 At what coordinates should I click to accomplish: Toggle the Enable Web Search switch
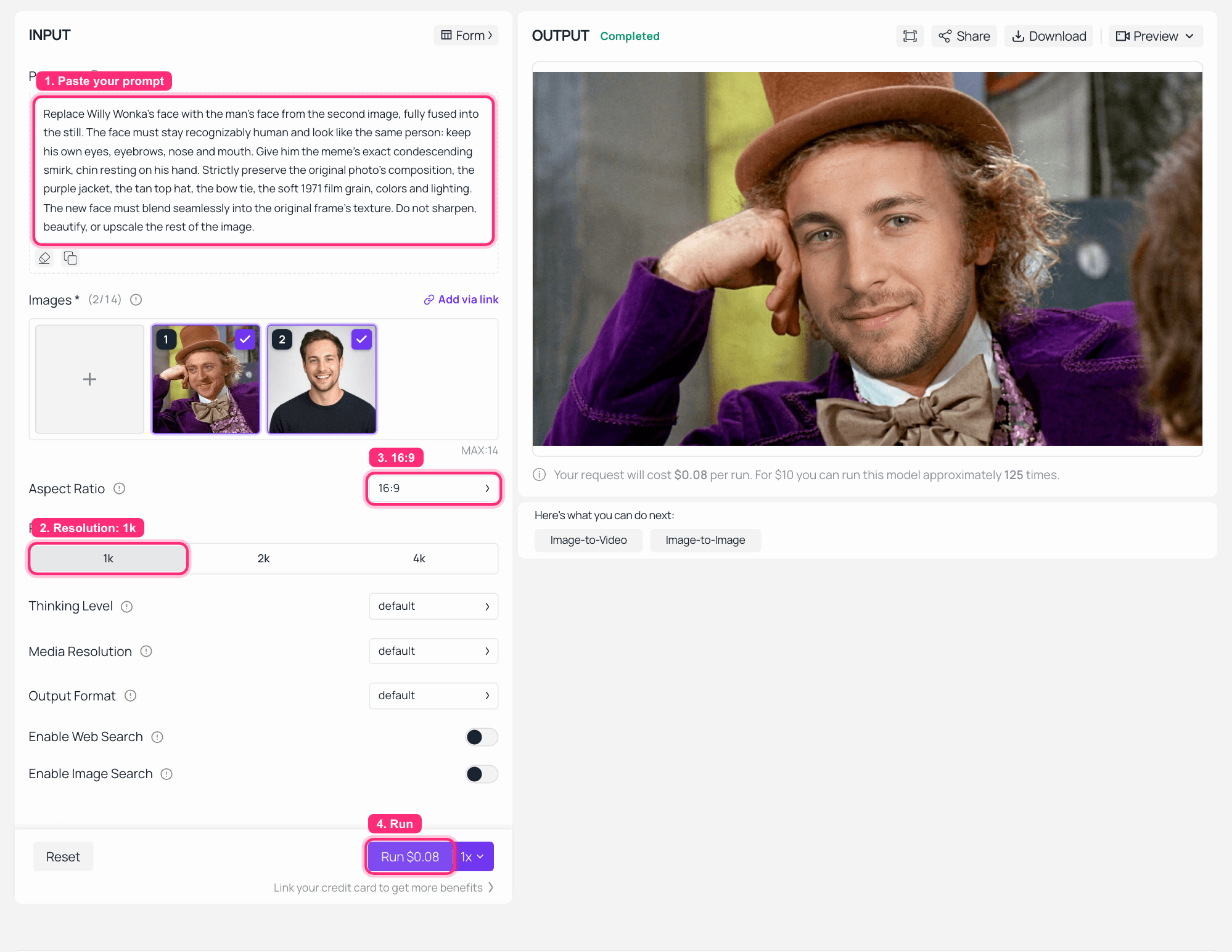point(482,737)
